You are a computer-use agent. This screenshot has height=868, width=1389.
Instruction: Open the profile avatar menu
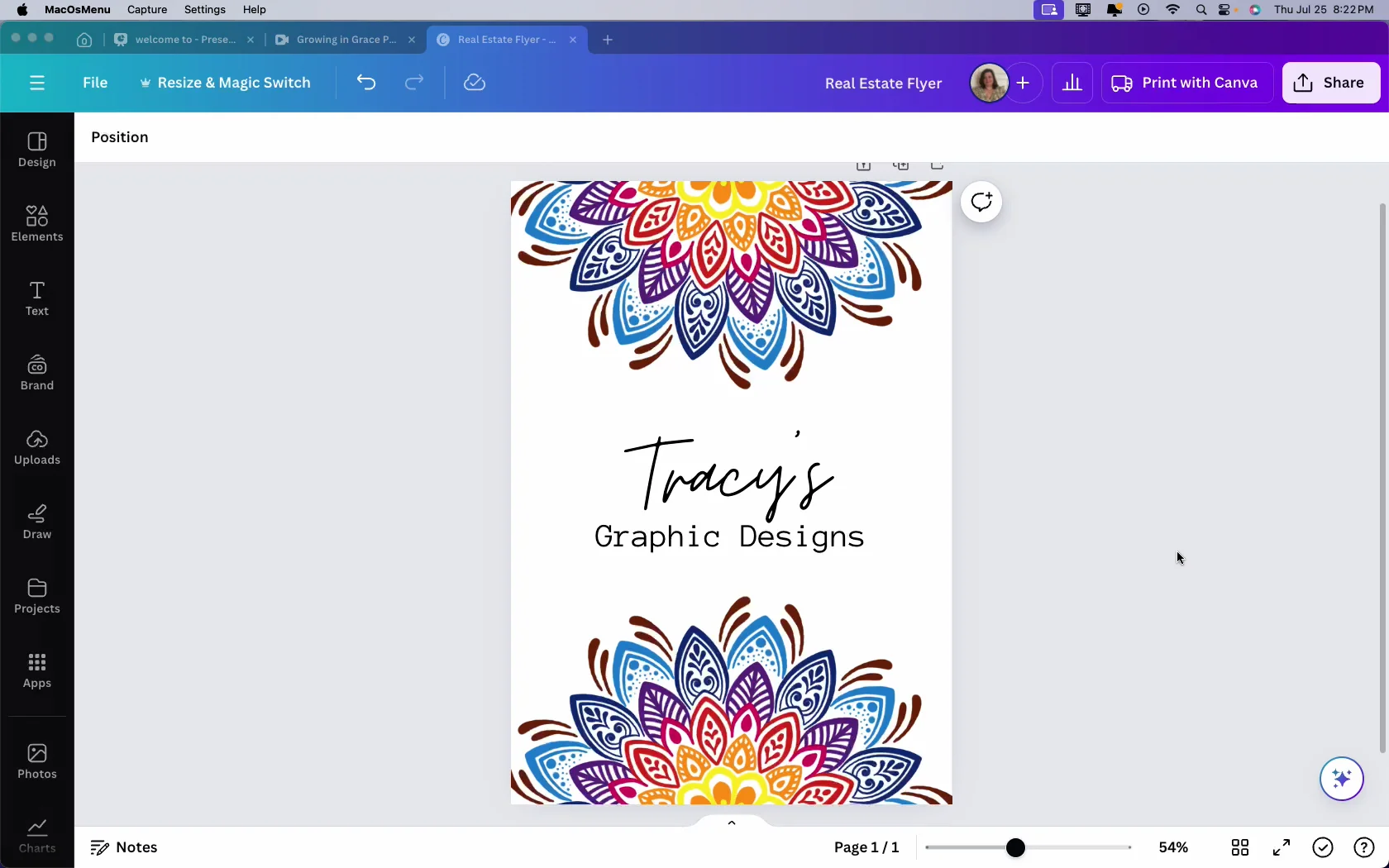coord(988,83)
